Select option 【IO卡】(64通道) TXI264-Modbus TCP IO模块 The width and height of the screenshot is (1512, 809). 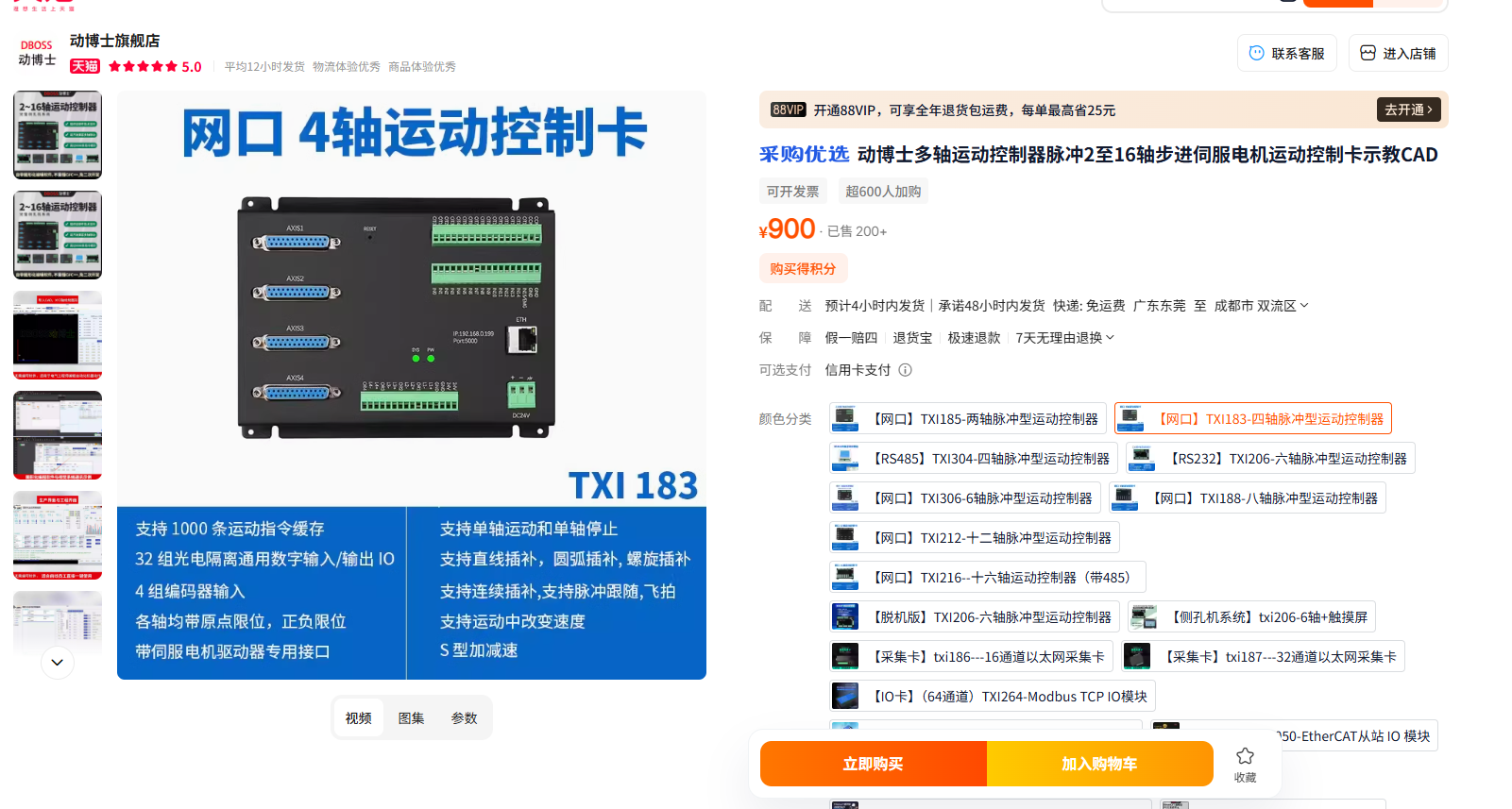tap(993, 696)
